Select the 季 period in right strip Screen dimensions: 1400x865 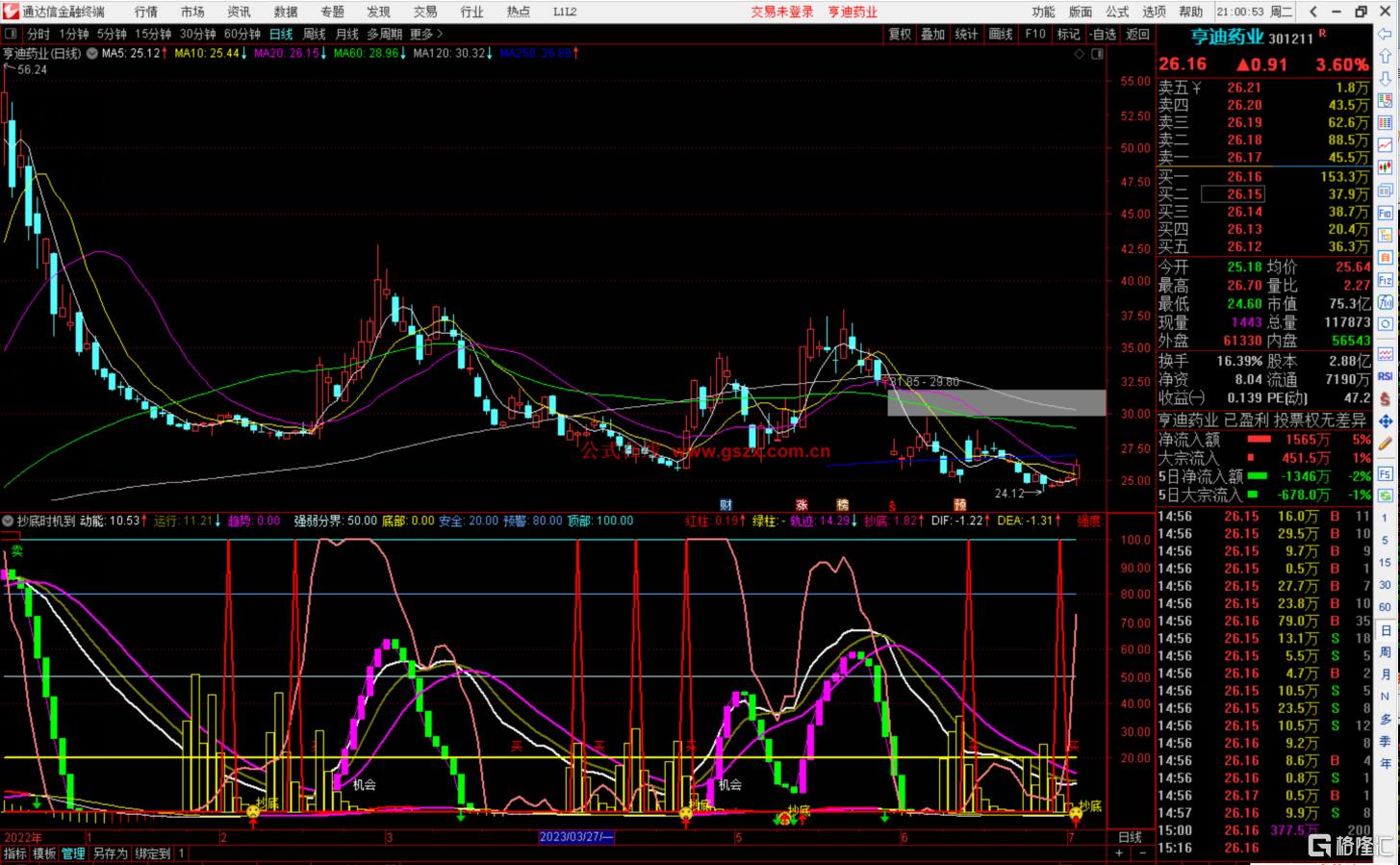coord(1386,741)
